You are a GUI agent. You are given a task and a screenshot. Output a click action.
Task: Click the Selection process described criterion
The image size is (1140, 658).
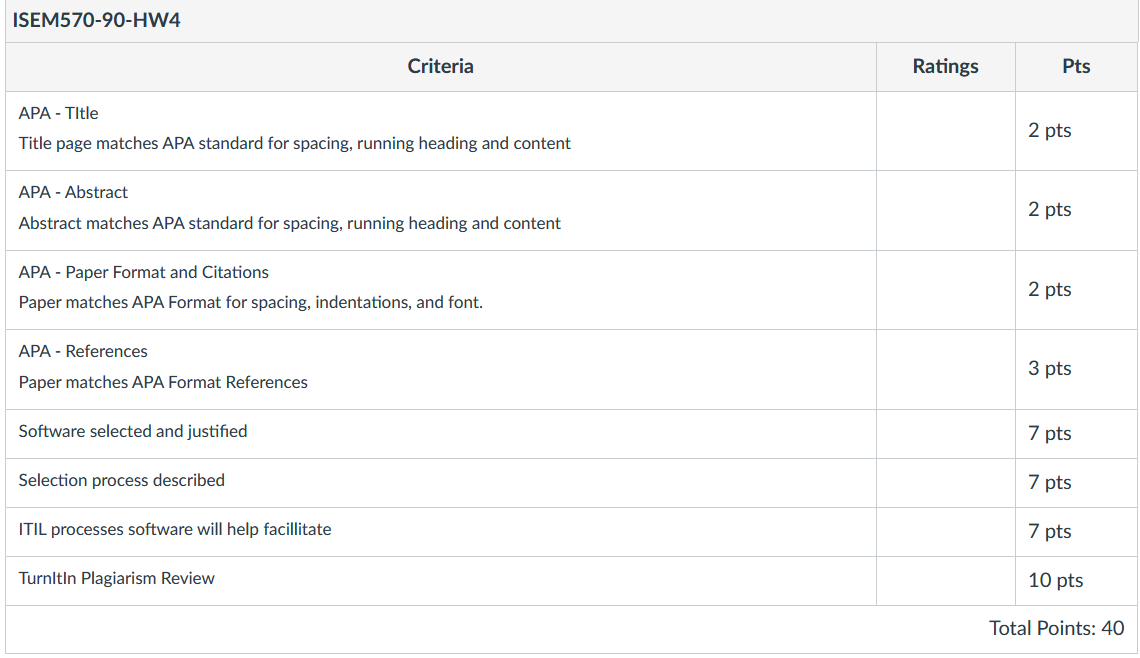121,481
